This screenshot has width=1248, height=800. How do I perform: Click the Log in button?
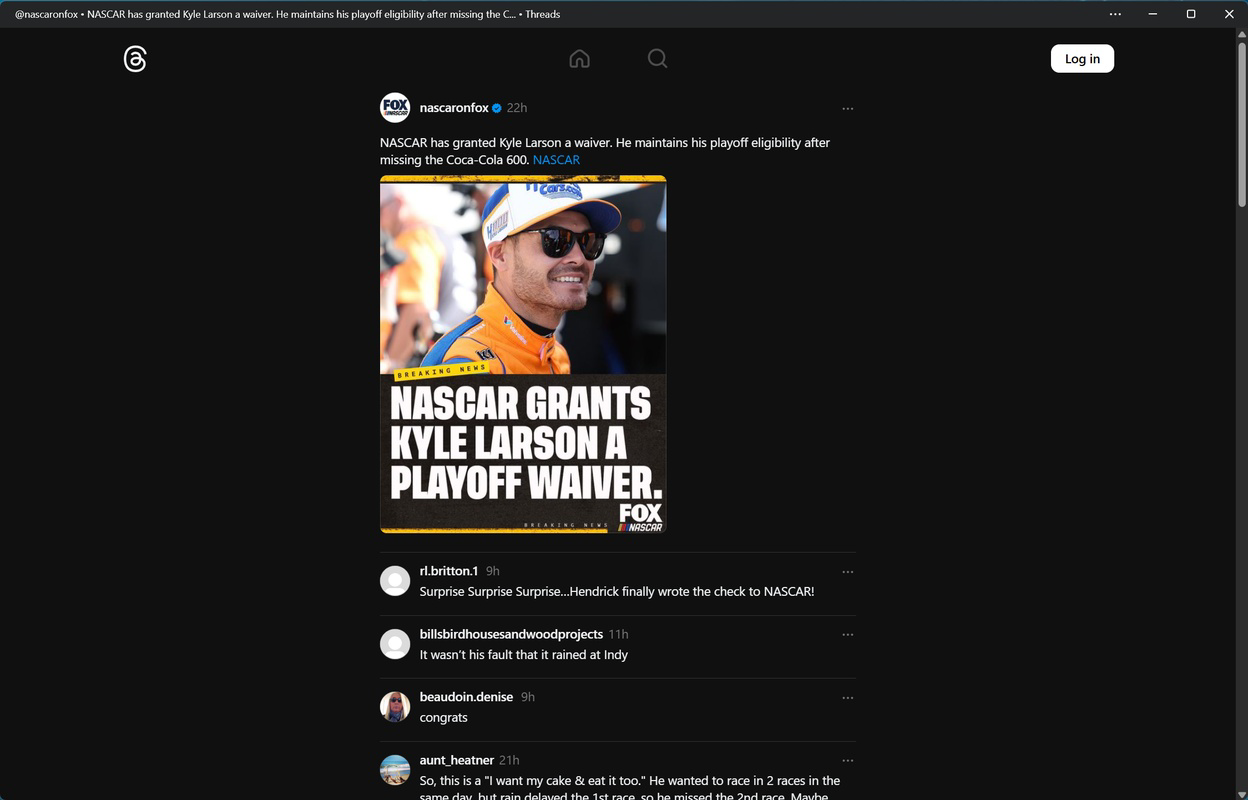(x=1082, y=59)
